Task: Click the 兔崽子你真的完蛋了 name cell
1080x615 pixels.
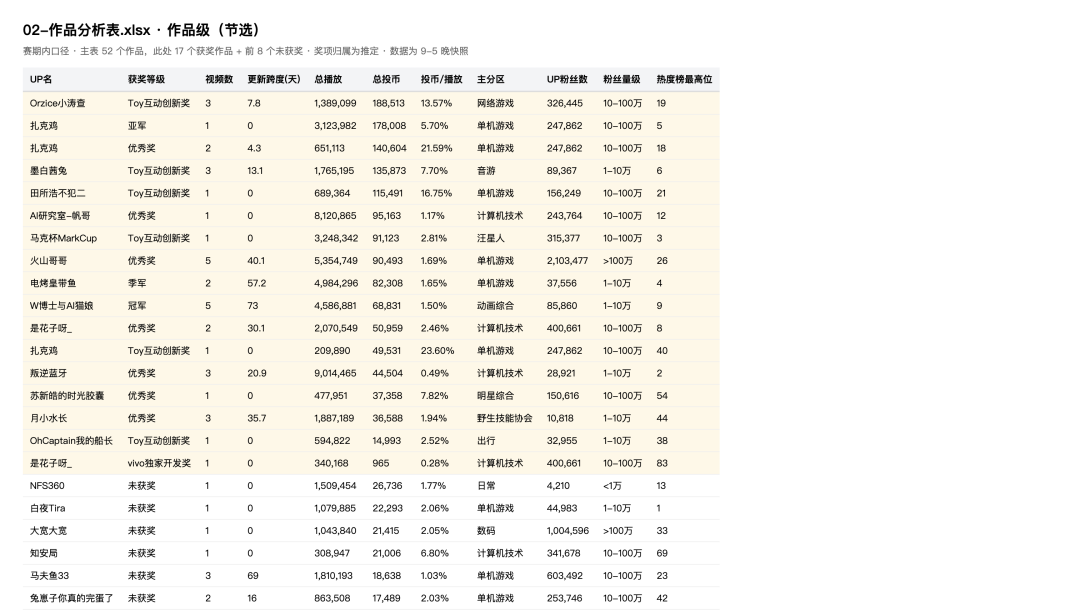Action: 72,598
